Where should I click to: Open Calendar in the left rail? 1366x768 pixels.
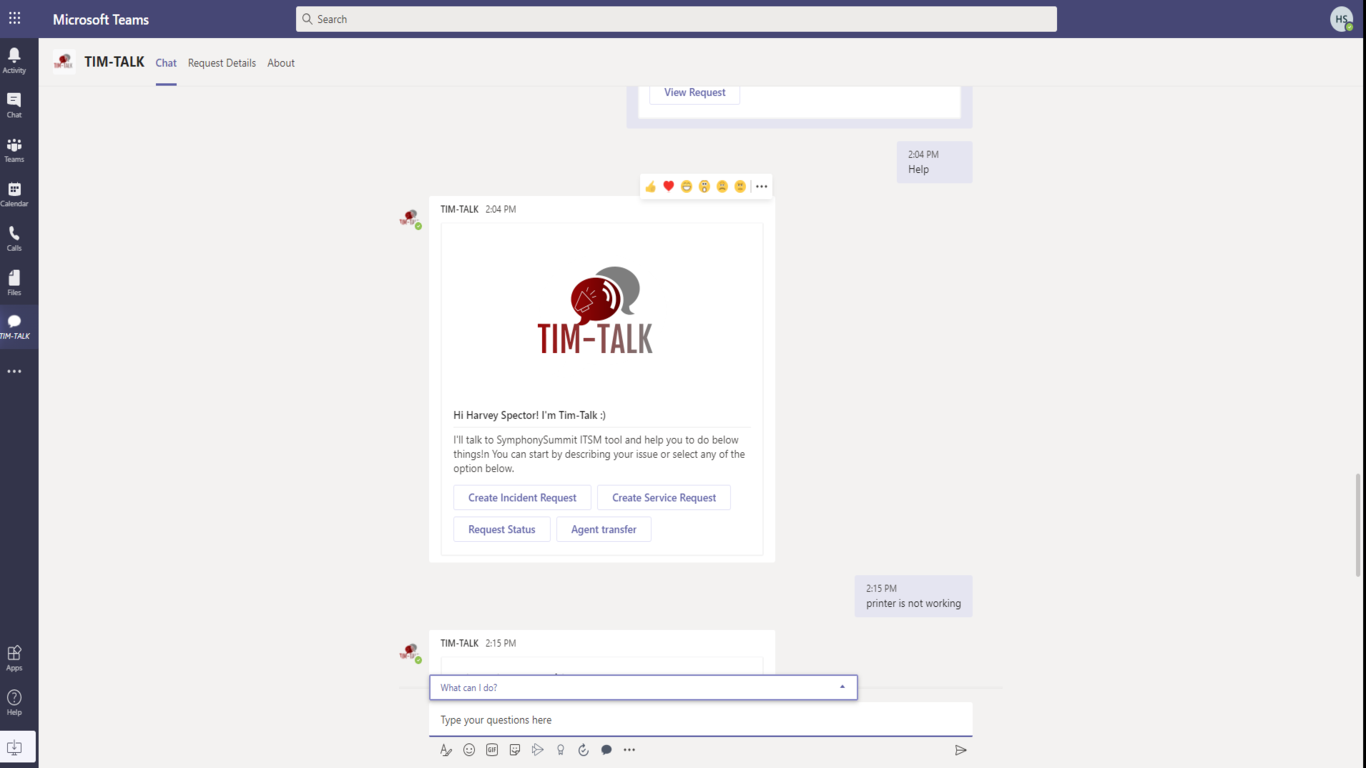[x=14, y=194]
